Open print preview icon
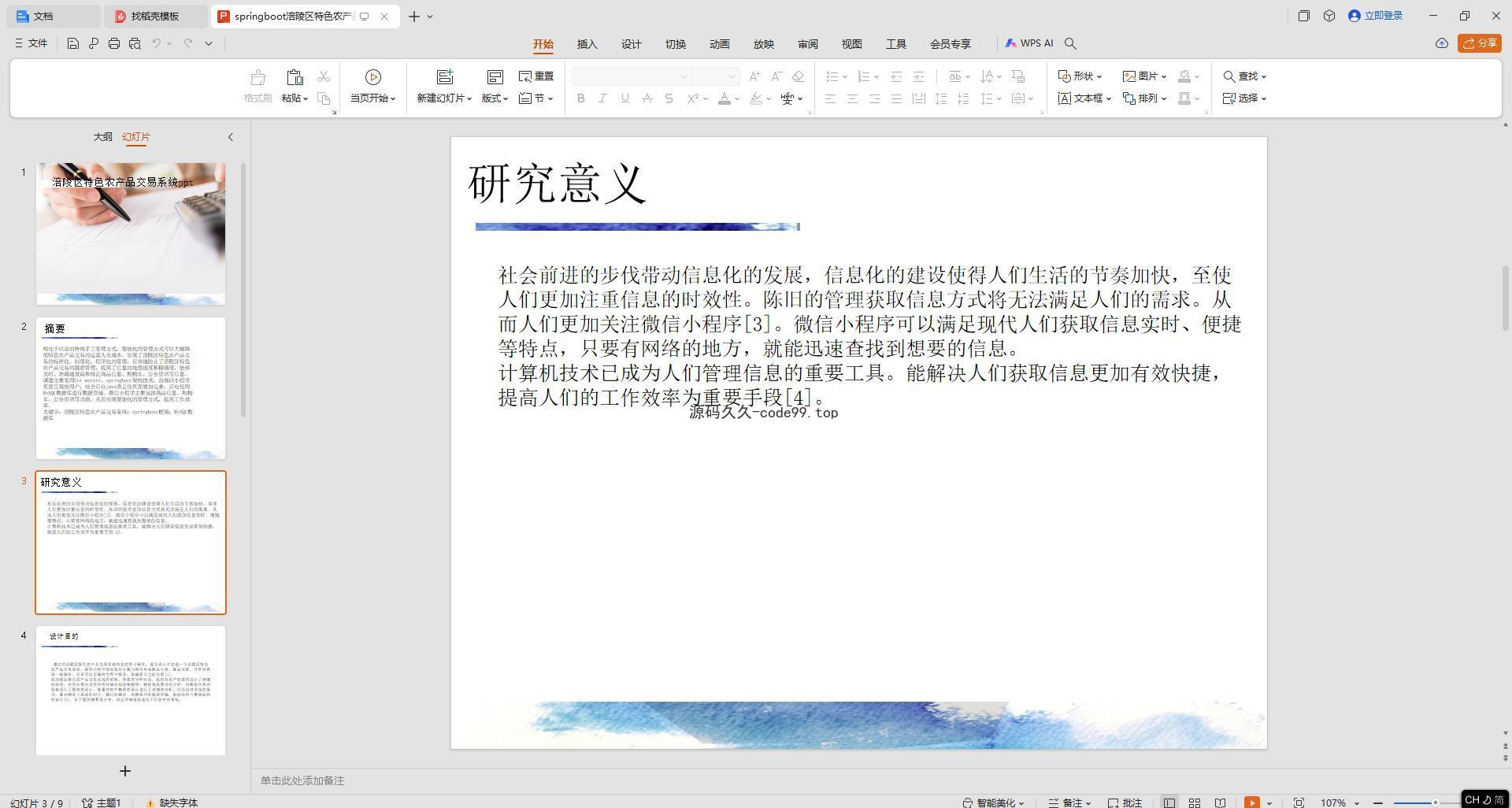This screenshot has width=1512, height=808. 135,44
